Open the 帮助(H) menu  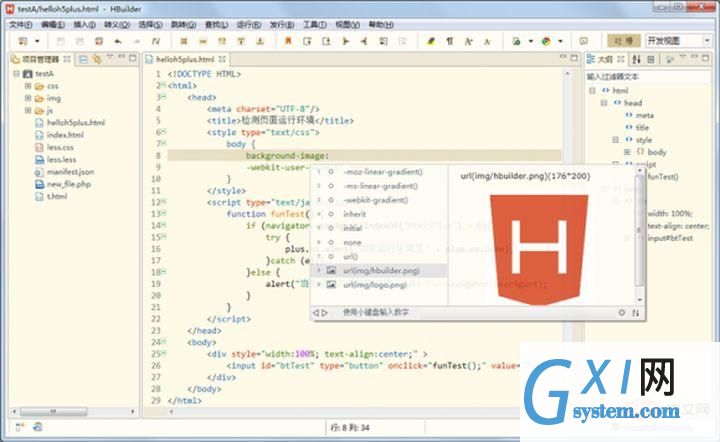click(382, 25)
